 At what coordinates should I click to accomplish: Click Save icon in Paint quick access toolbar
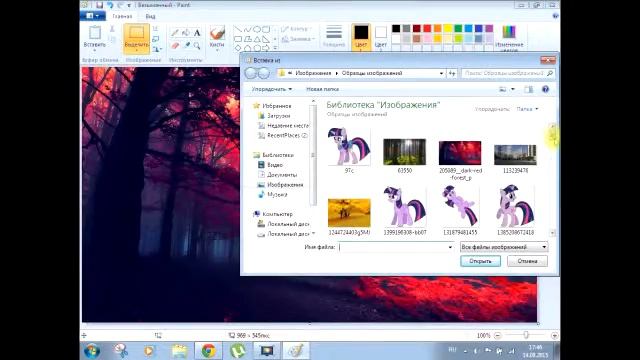tap(100, 5)
